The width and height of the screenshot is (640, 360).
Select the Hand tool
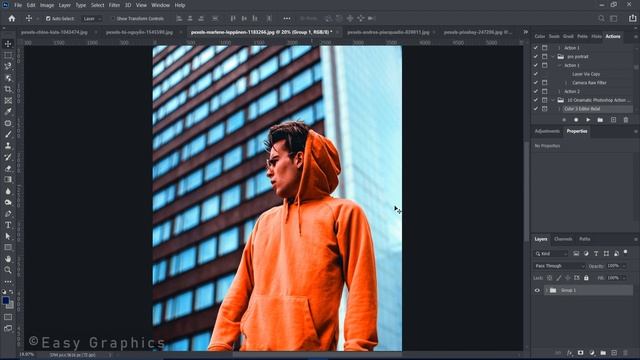8,259
